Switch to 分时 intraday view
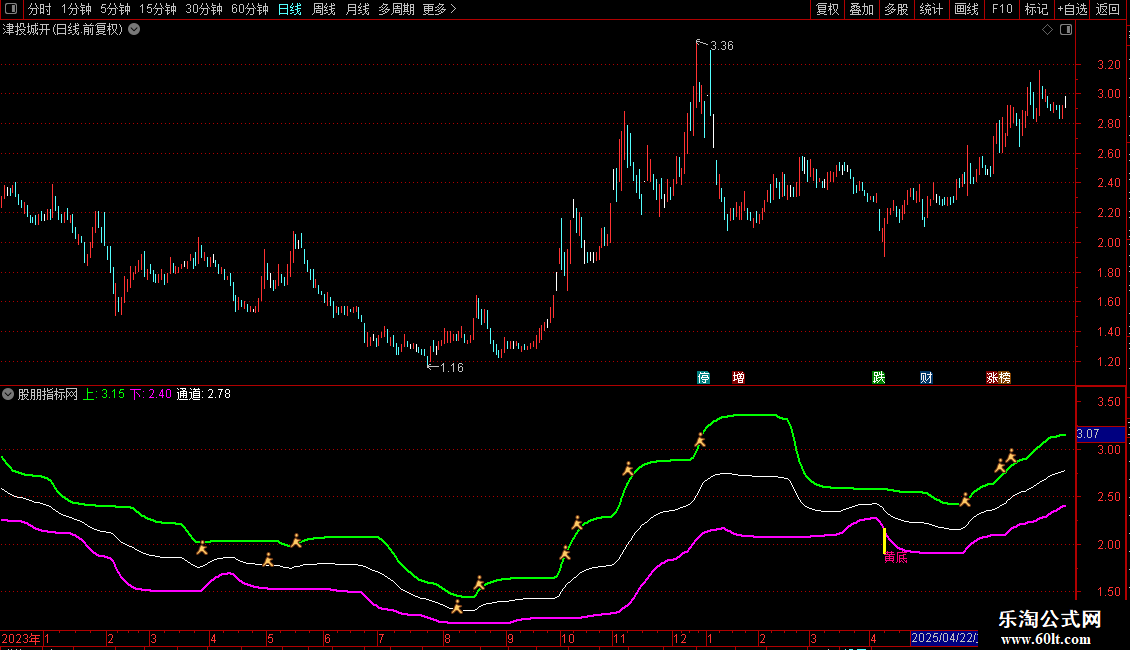 [40, 9]
